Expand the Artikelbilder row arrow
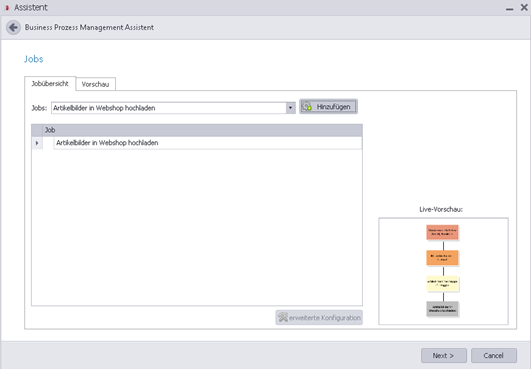Viewport: 531px width, 369px height. 37,143
